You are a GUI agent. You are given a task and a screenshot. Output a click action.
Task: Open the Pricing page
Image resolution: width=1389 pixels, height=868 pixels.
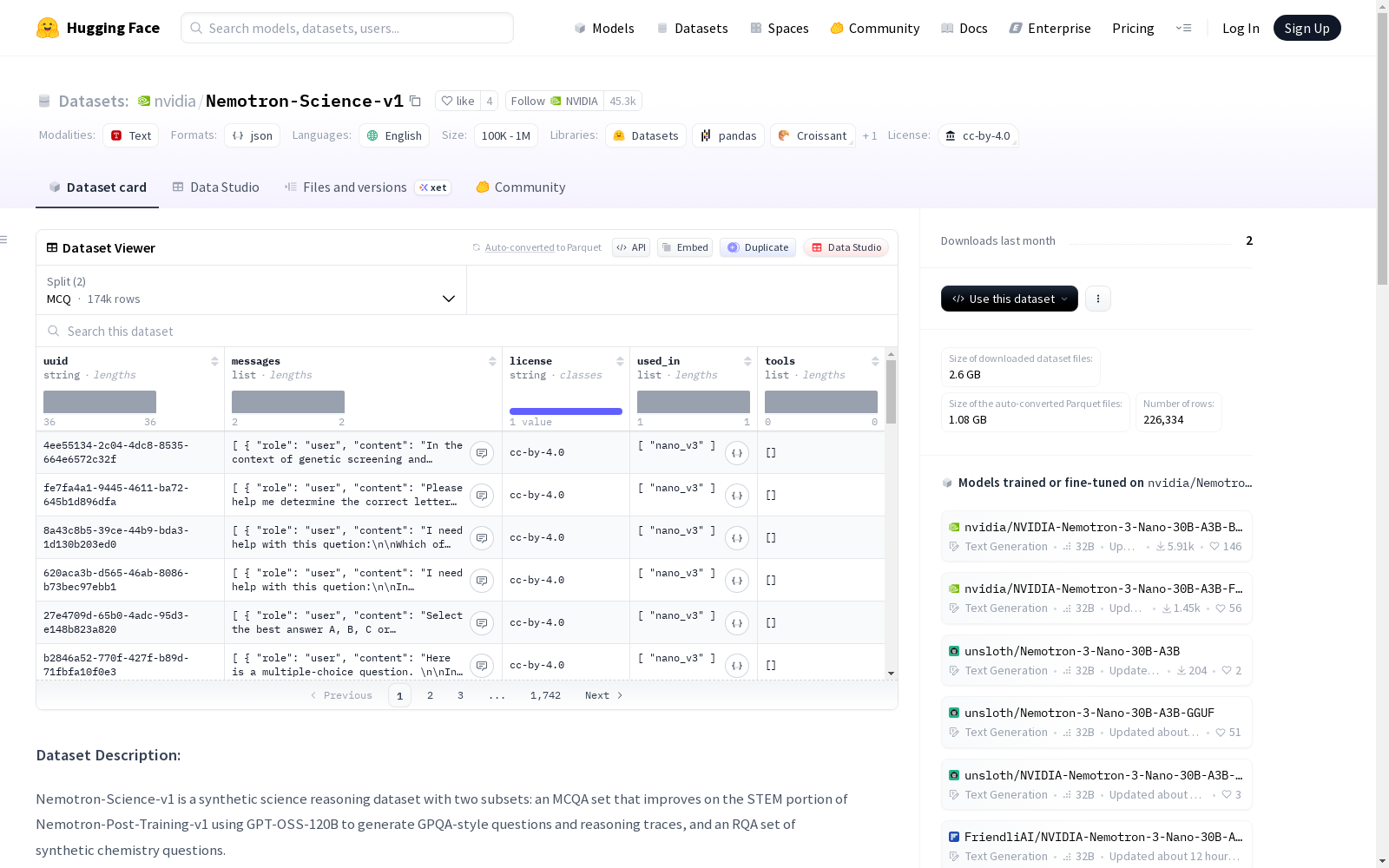[x=1133, y=28]
